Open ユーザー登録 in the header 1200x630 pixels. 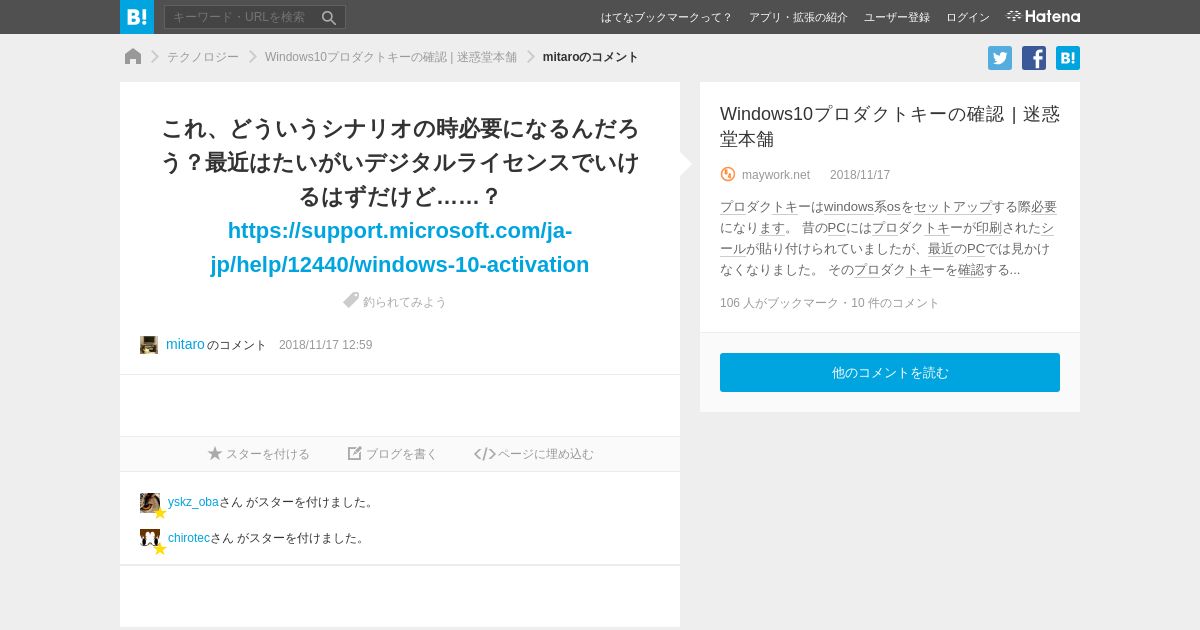(897, 17)
